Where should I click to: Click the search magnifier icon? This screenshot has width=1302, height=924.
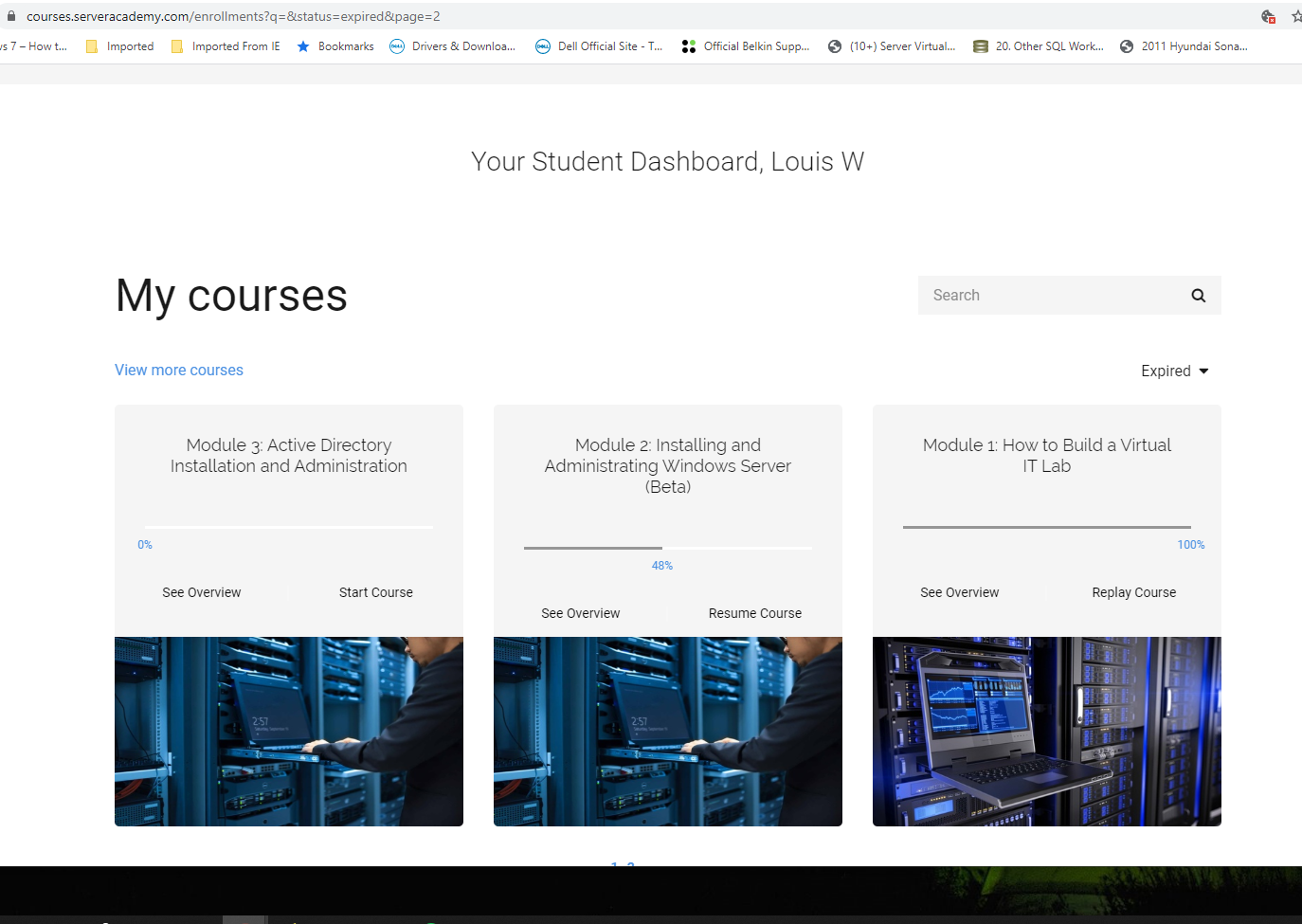[x=1198, y=296]
